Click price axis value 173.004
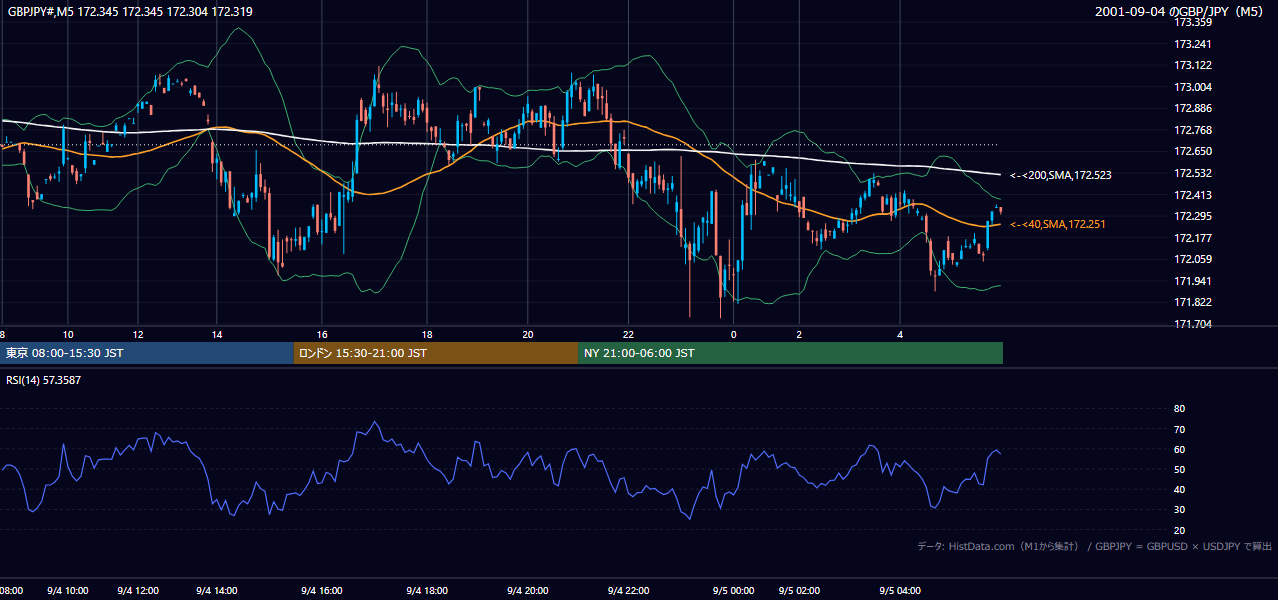The width and height of the screenshot is (1278, 600). click(1193, 87)
